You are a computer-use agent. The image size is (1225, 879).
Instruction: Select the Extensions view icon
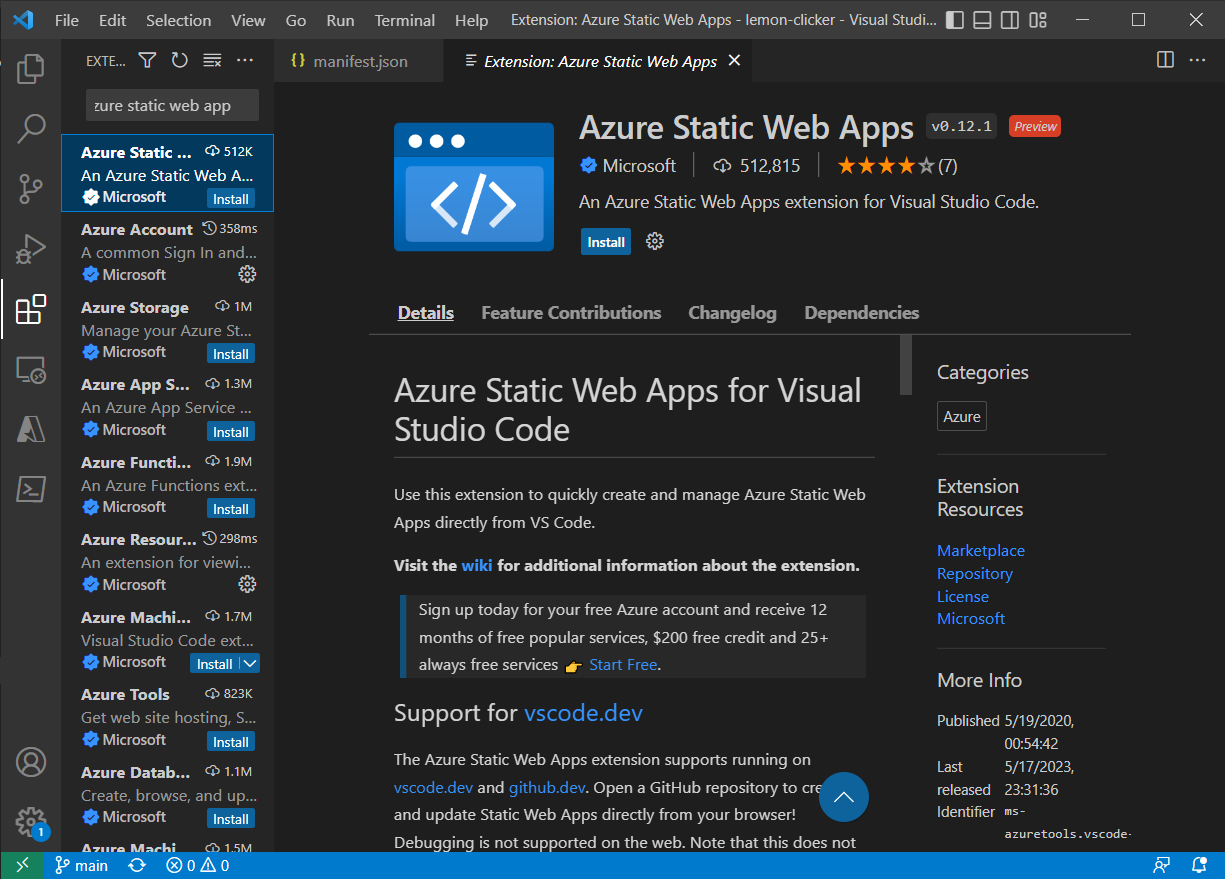click(31, 309)
